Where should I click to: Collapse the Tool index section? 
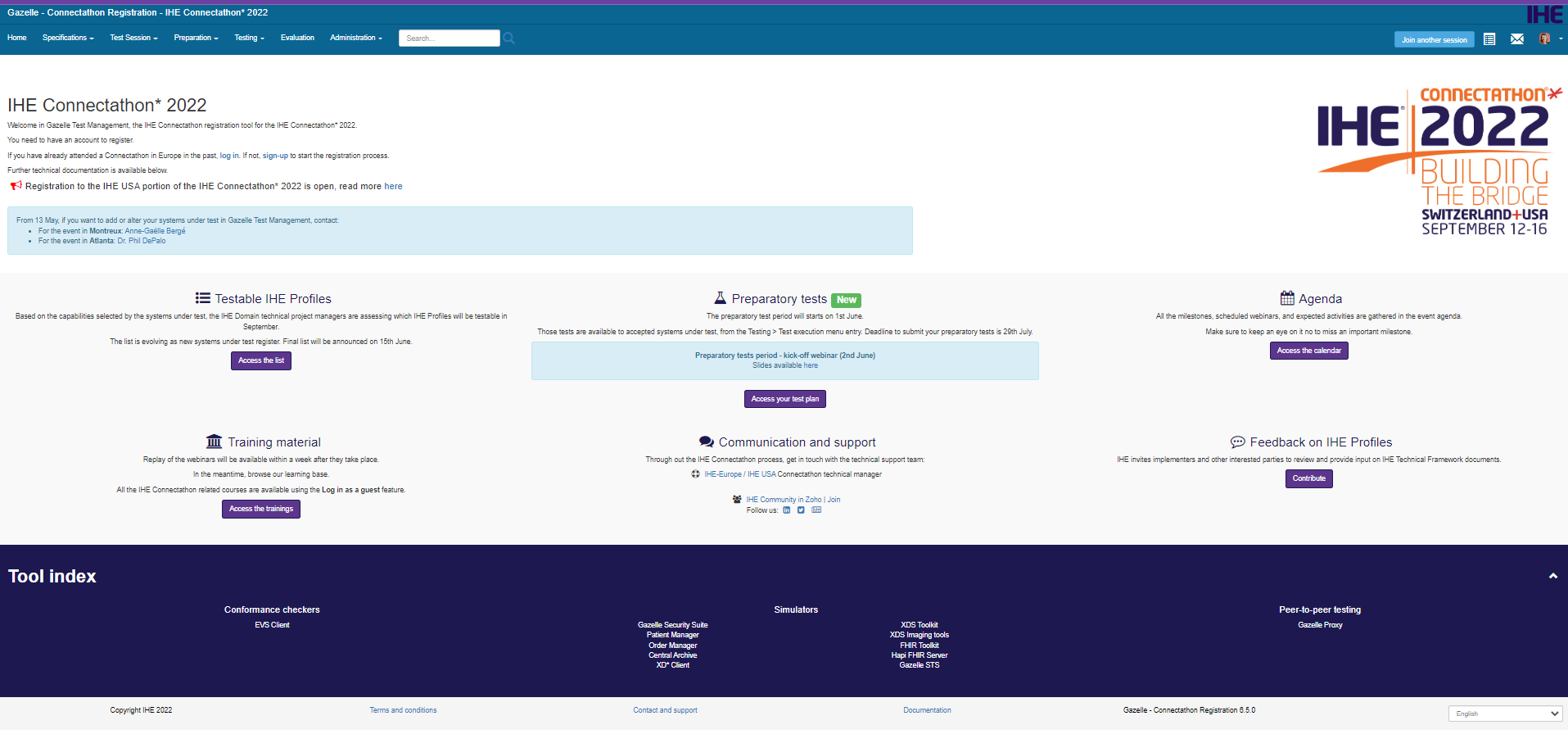click(1552, 576)
